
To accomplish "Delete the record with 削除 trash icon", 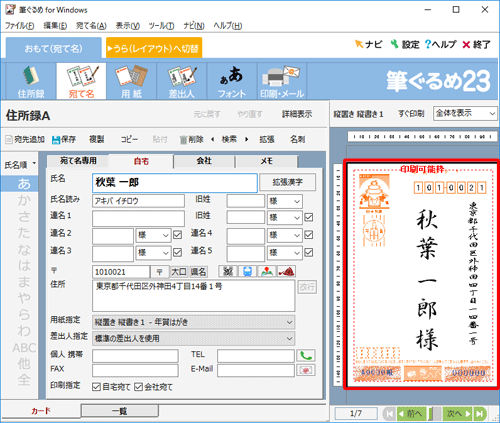I will (x=192, y=139).
